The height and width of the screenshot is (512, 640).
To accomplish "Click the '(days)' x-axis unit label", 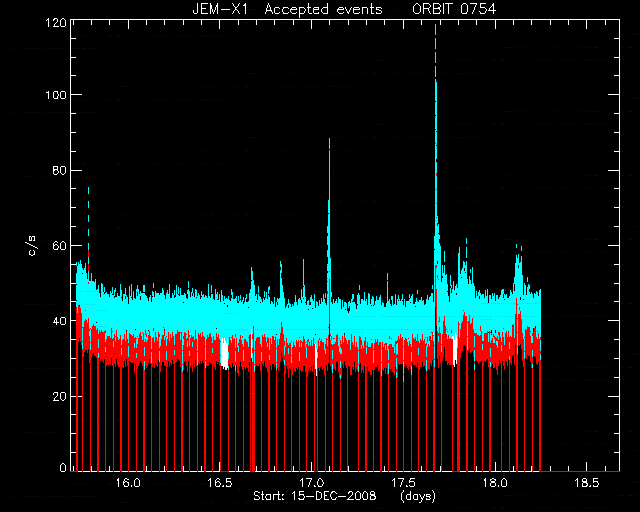I will pos(418,496).
